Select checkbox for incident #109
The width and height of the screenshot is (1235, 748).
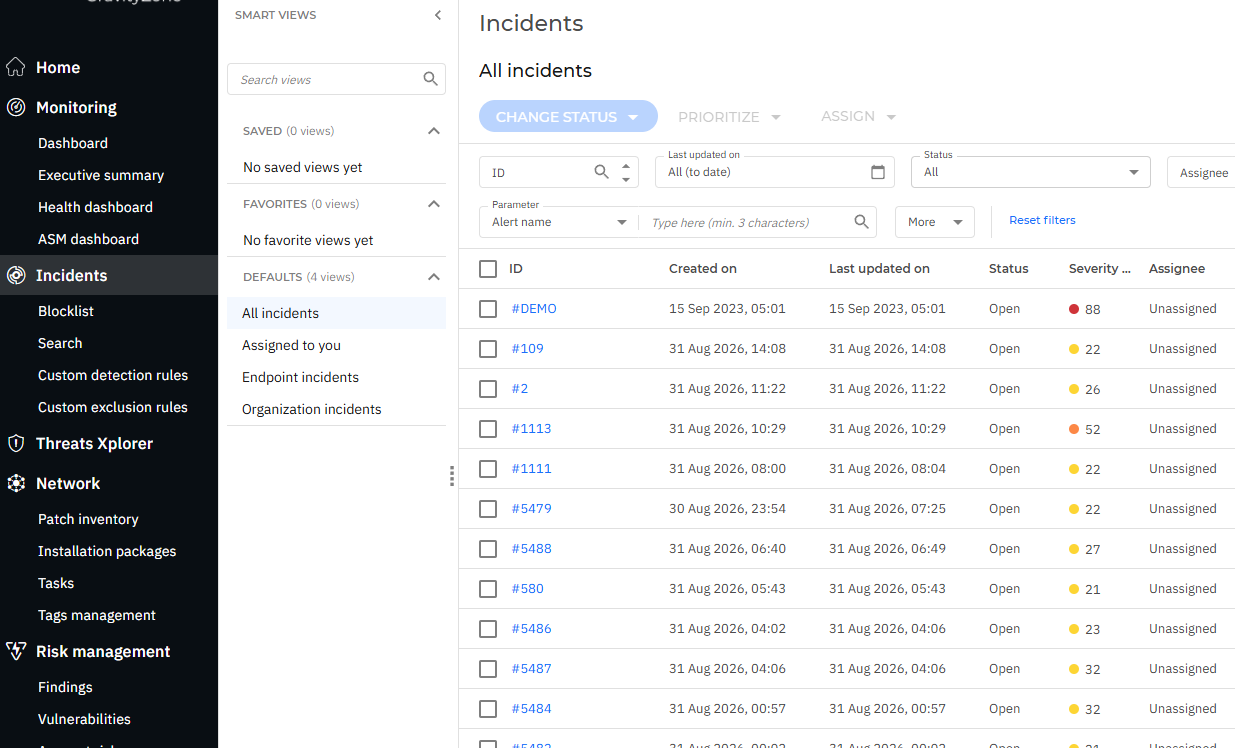click(x=488, y=349)
